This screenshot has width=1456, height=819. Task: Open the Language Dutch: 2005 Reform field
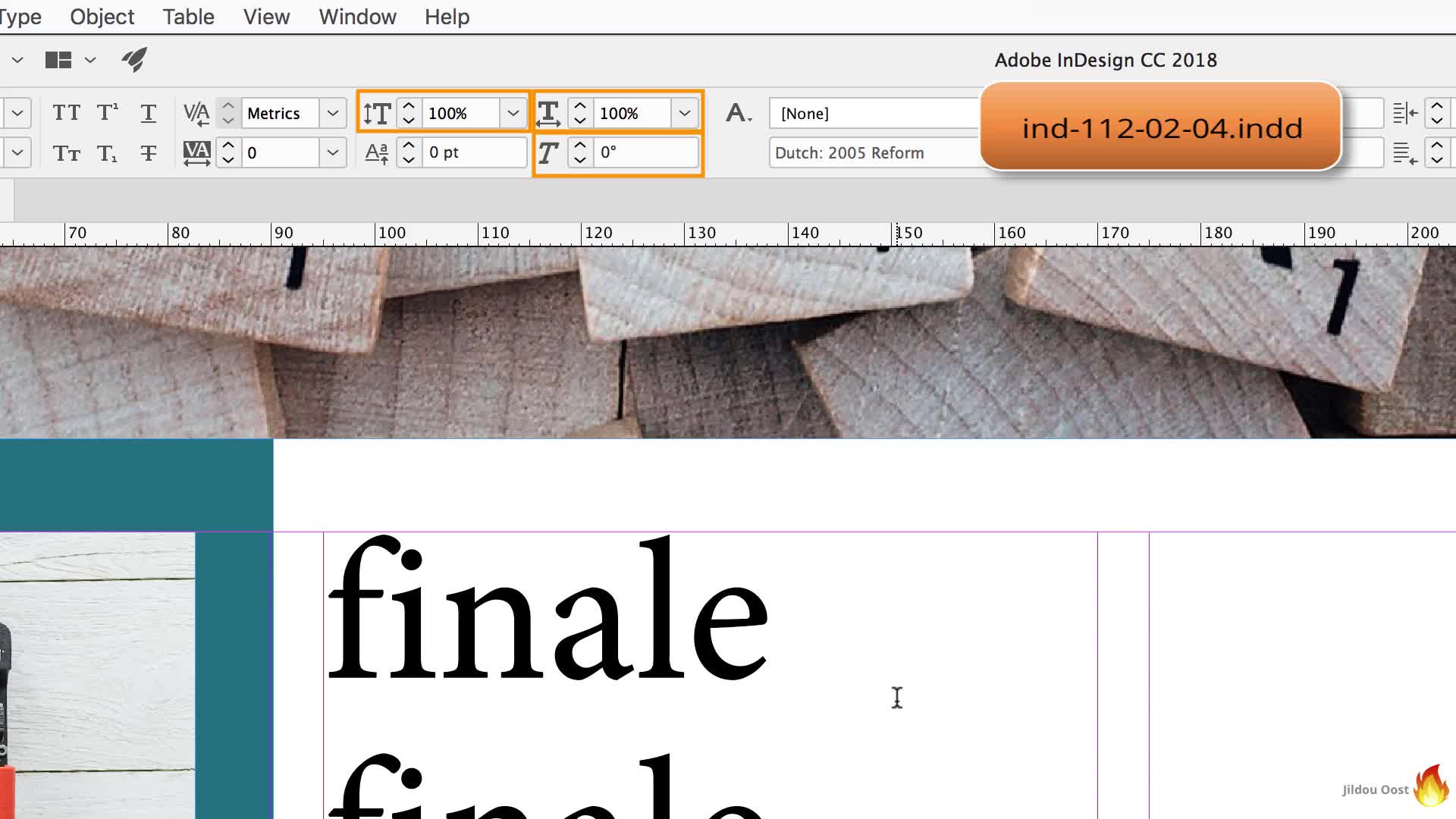coord(874,152)
